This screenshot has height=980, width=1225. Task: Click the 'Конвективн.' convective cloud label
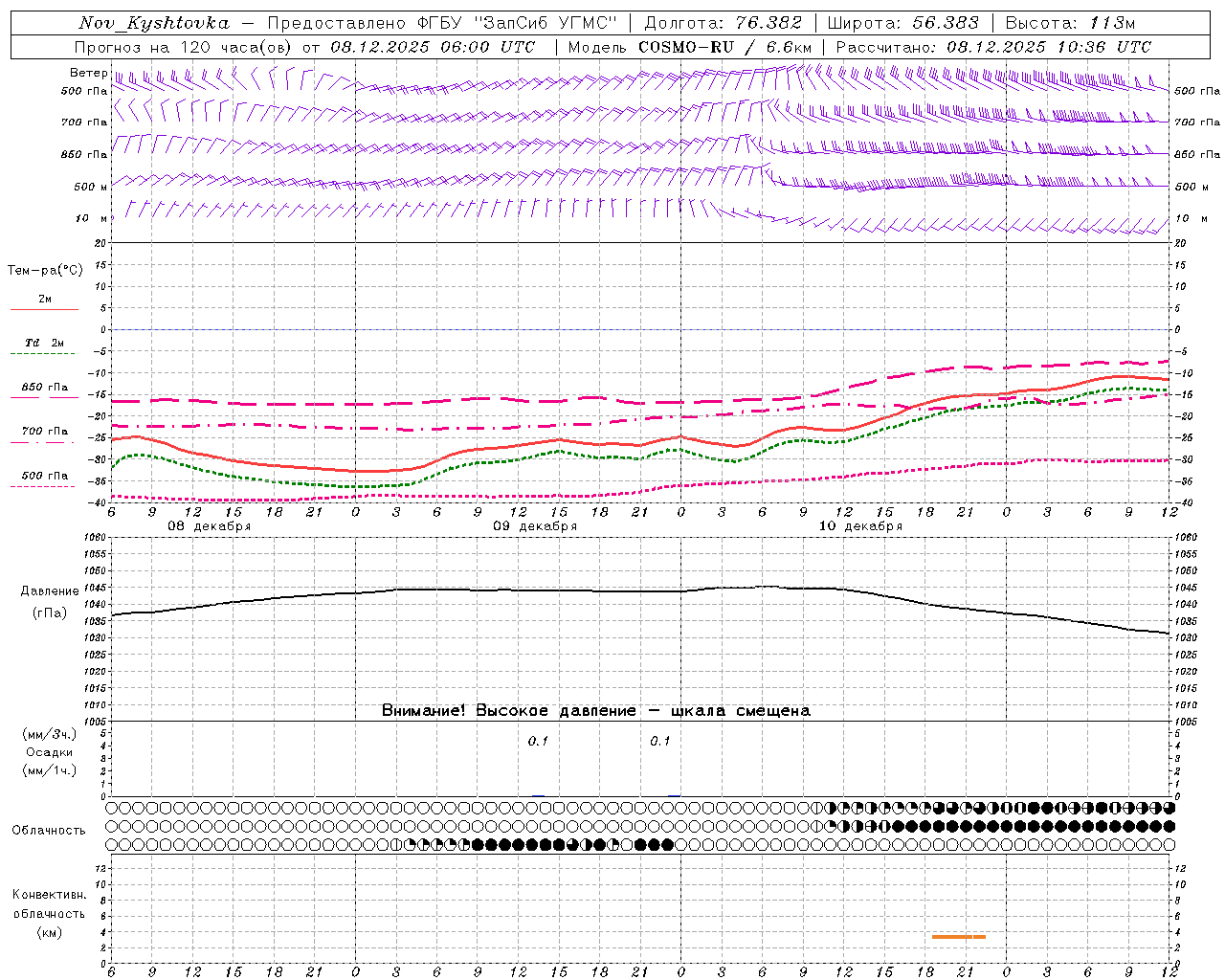(x=49, y=895)
